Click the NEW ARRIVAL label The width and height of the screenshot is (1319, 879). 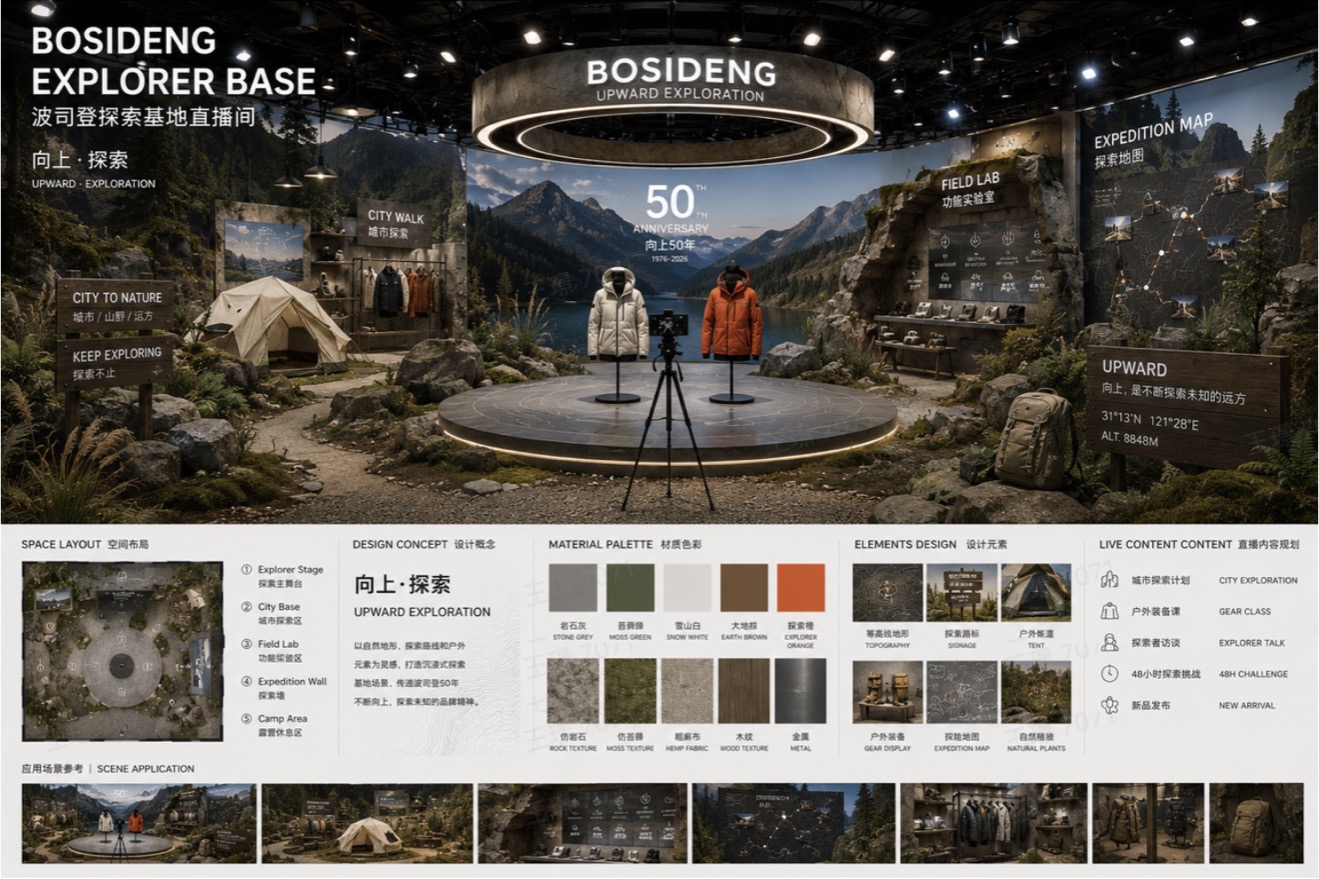1247,705
